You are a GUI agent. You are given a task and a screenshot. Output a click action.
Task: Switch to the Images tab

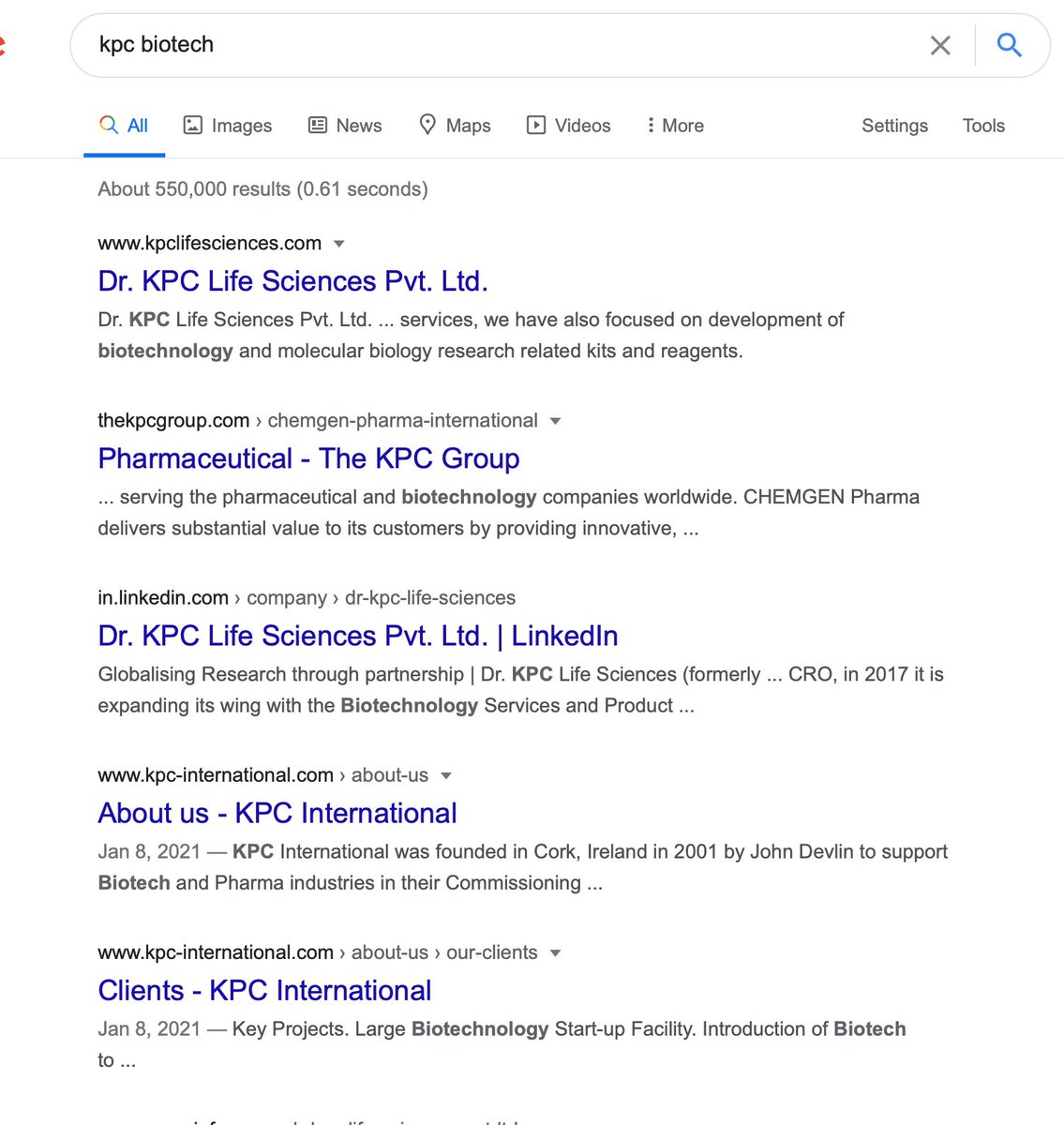[x=228, y=126]
